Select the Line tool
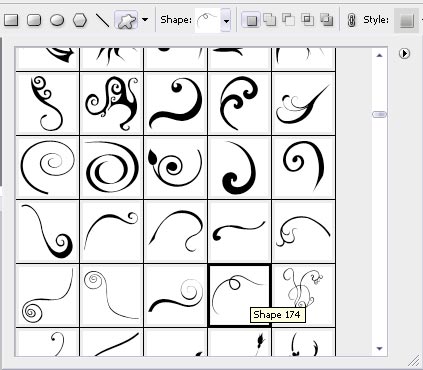This screenshot has width=423, height=370. 103,20
